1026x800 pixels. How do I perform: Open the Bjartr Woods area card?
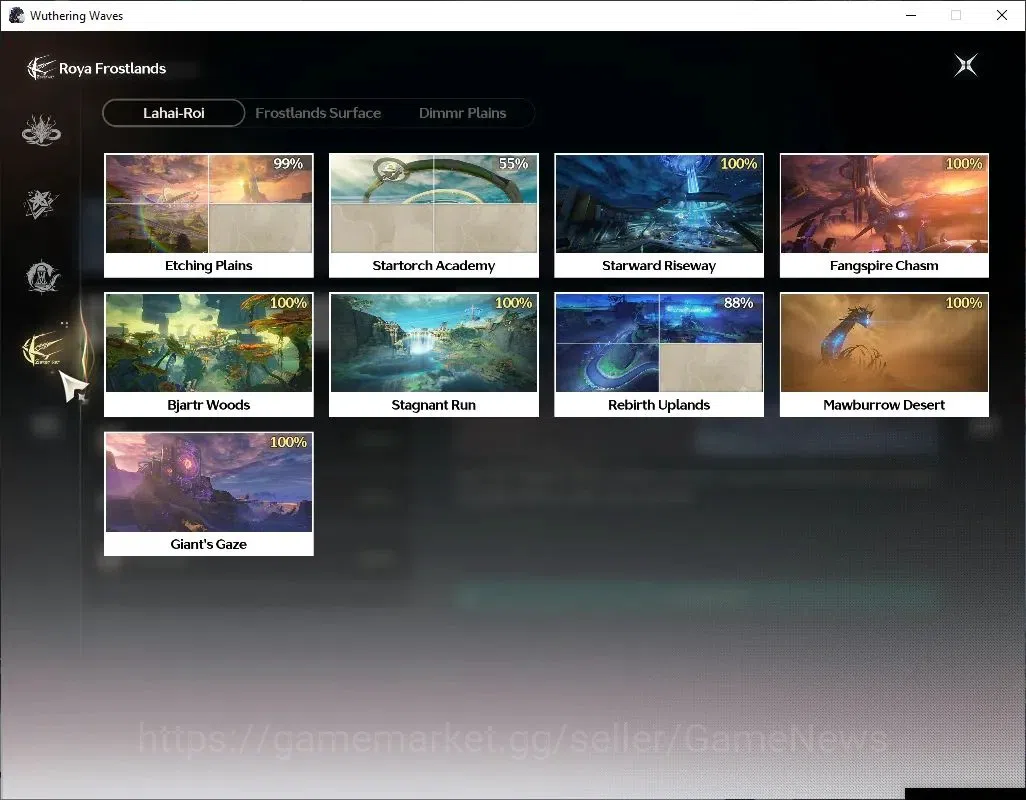209,355
